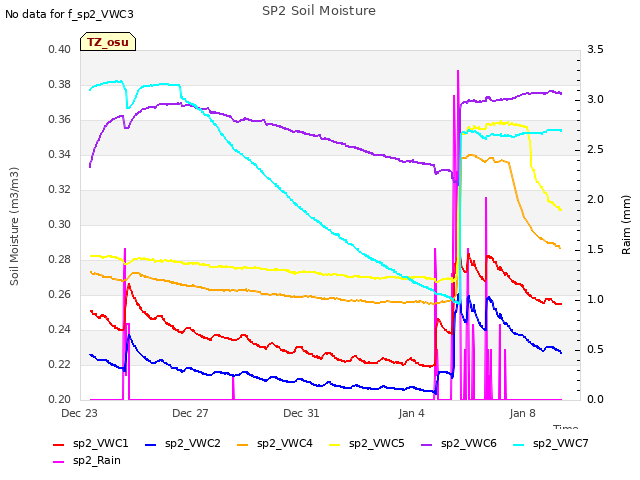Click the 0.38 left axis value
Viewport: 640px width, 480px height.
[x=60, y=84]
